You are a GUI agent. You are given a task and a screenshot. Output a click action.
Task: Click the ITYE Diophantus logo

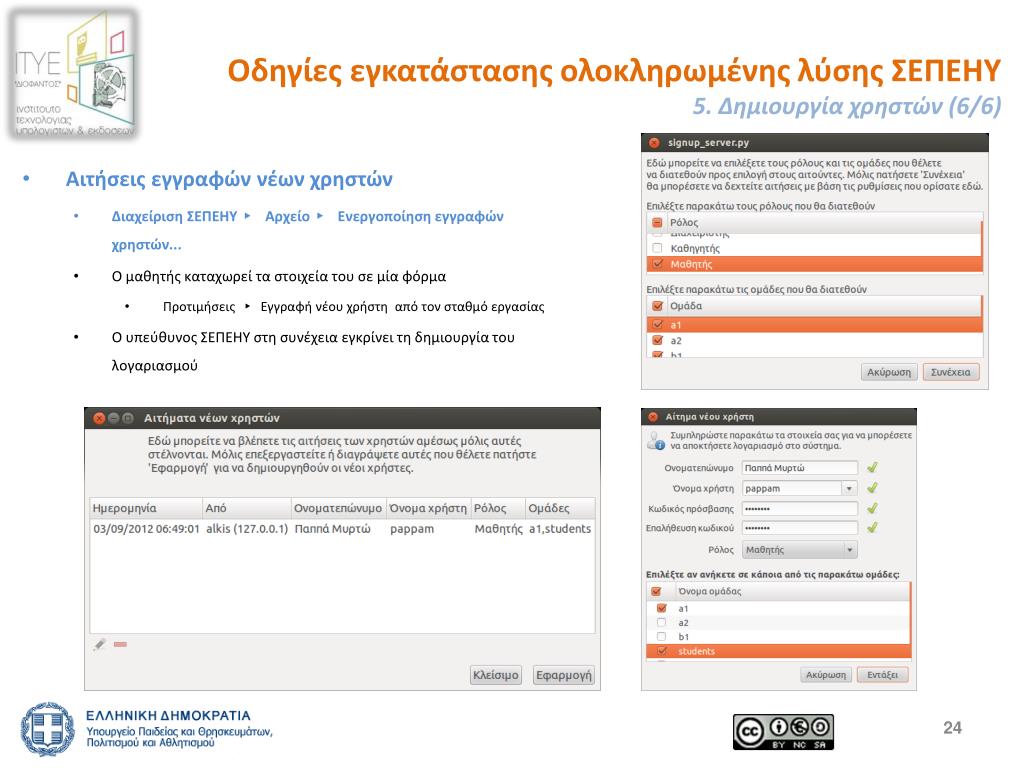click(x=74, y=73)
